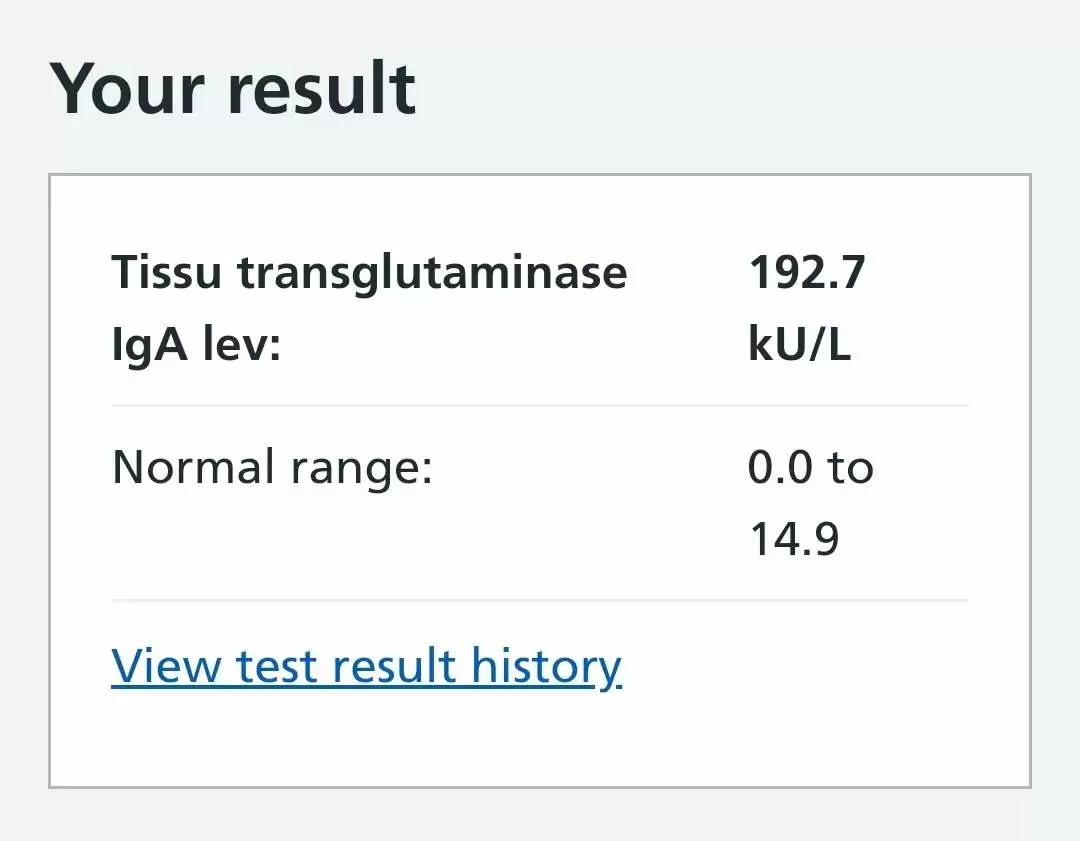The image size is (1080, 841).
Task: Click the IgA lev: label line
Action: point(196,344)
